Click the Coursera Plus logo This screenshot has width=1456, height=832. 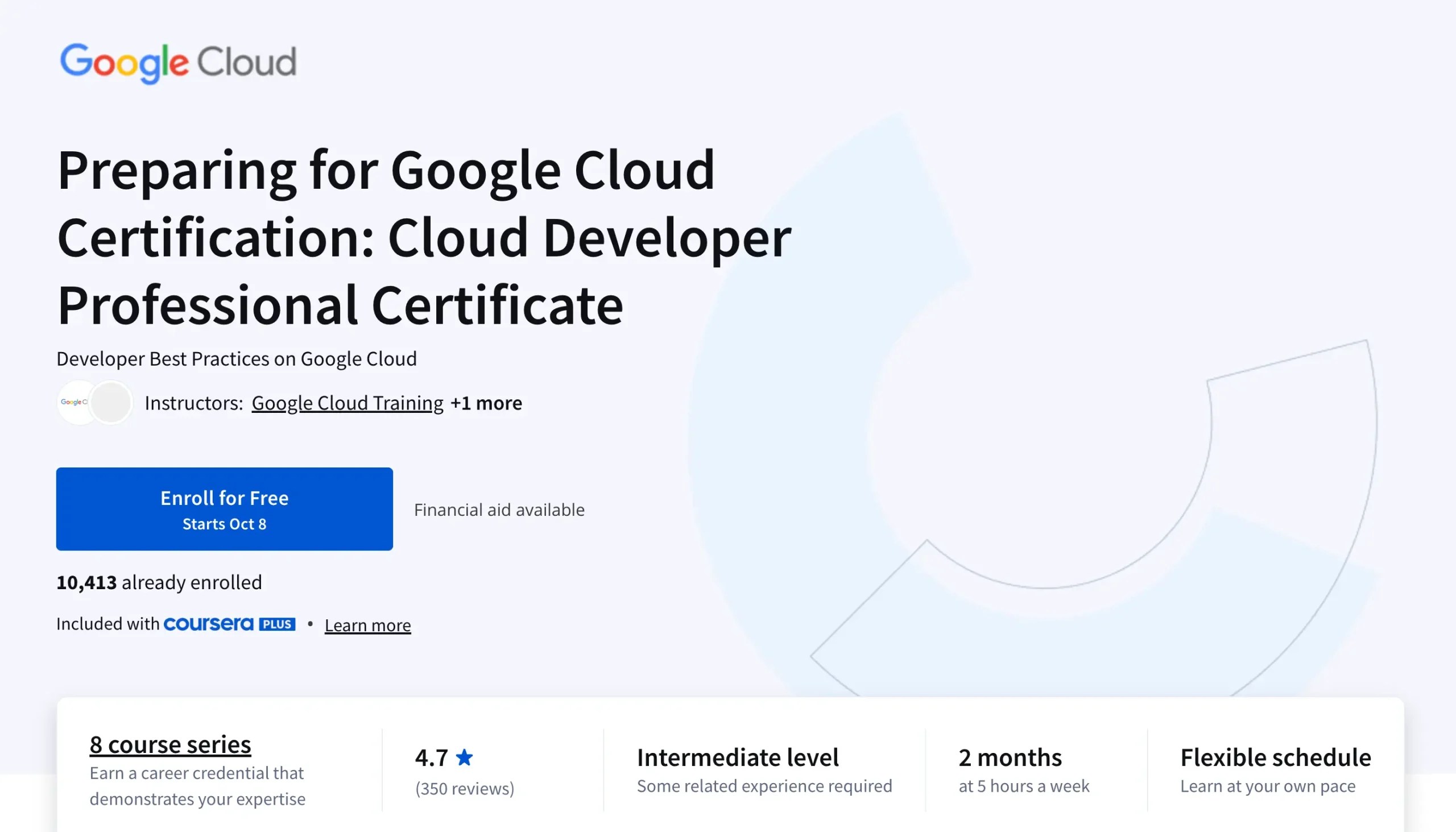click(209, 624)
